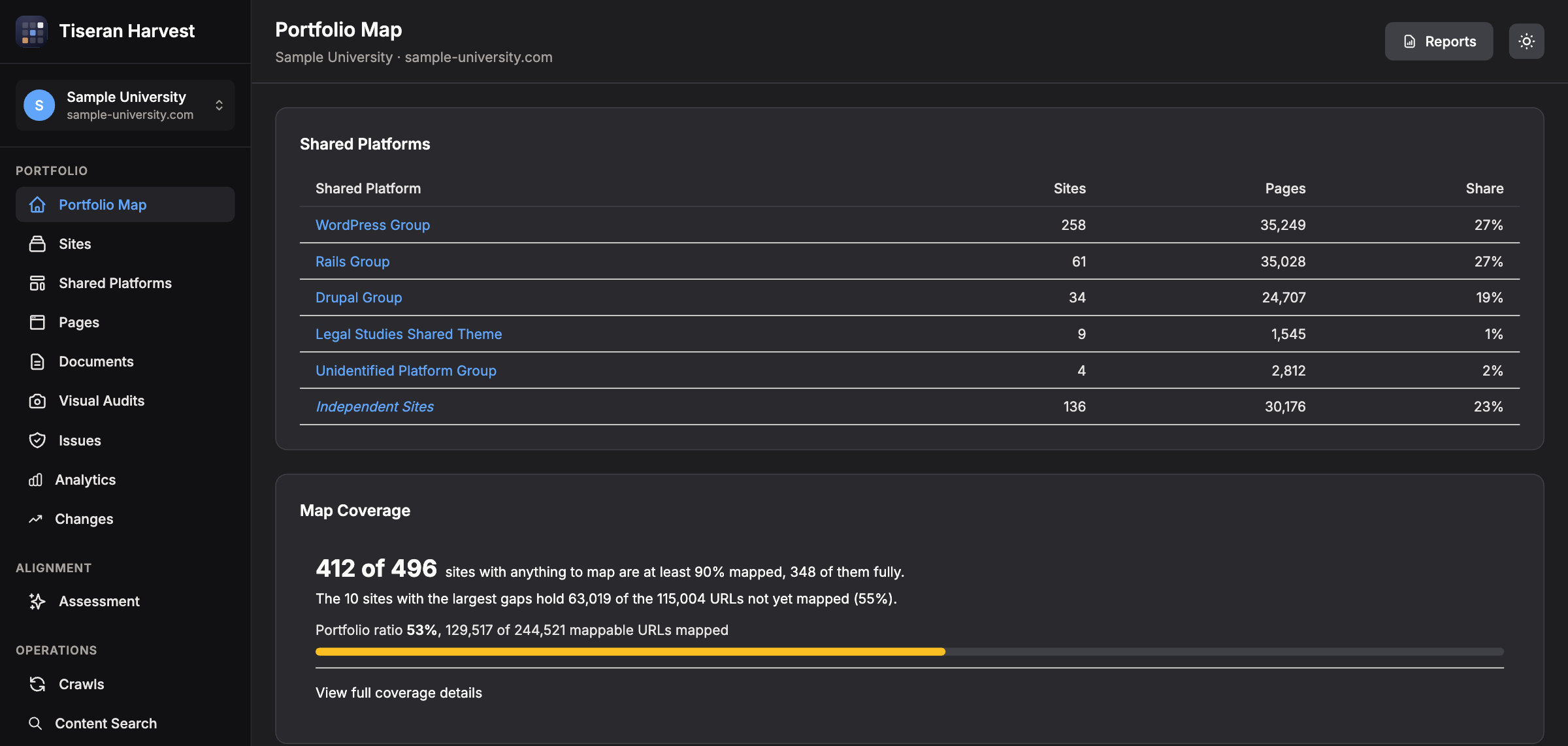Click the Shared Platforms sidebar icon
This screenshot has width=1568, height=746.
[x=37, y=283]
